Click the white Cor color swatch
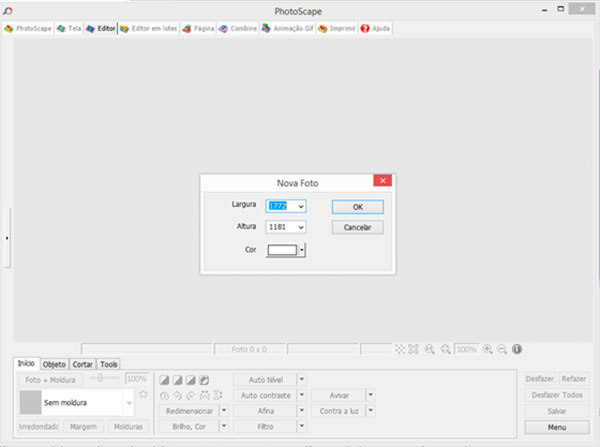 [x=282, y=250]
